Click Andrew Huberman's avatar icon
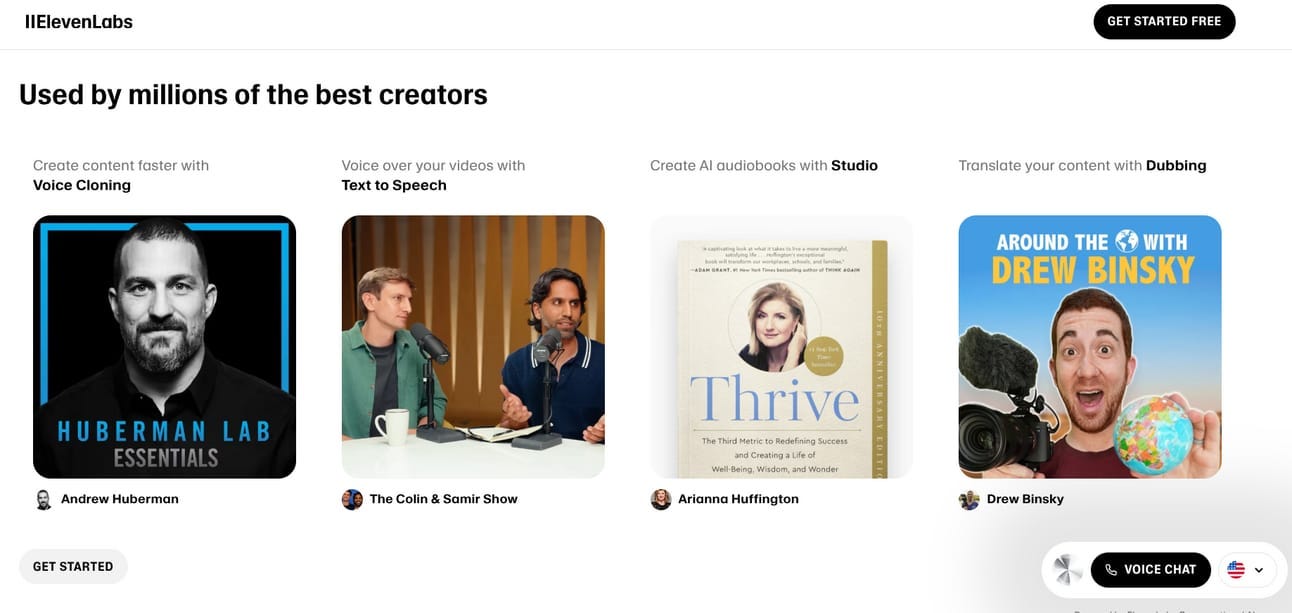 (x=43, y=499)
